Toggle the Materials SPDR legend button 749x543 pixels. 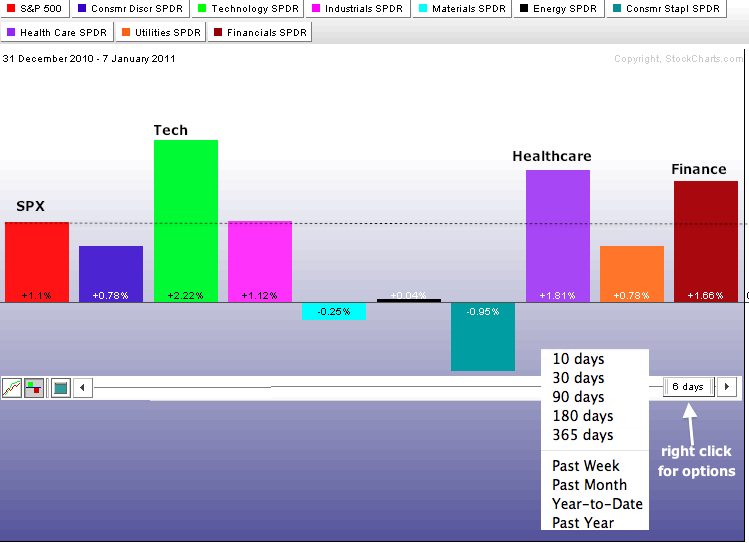462,9
